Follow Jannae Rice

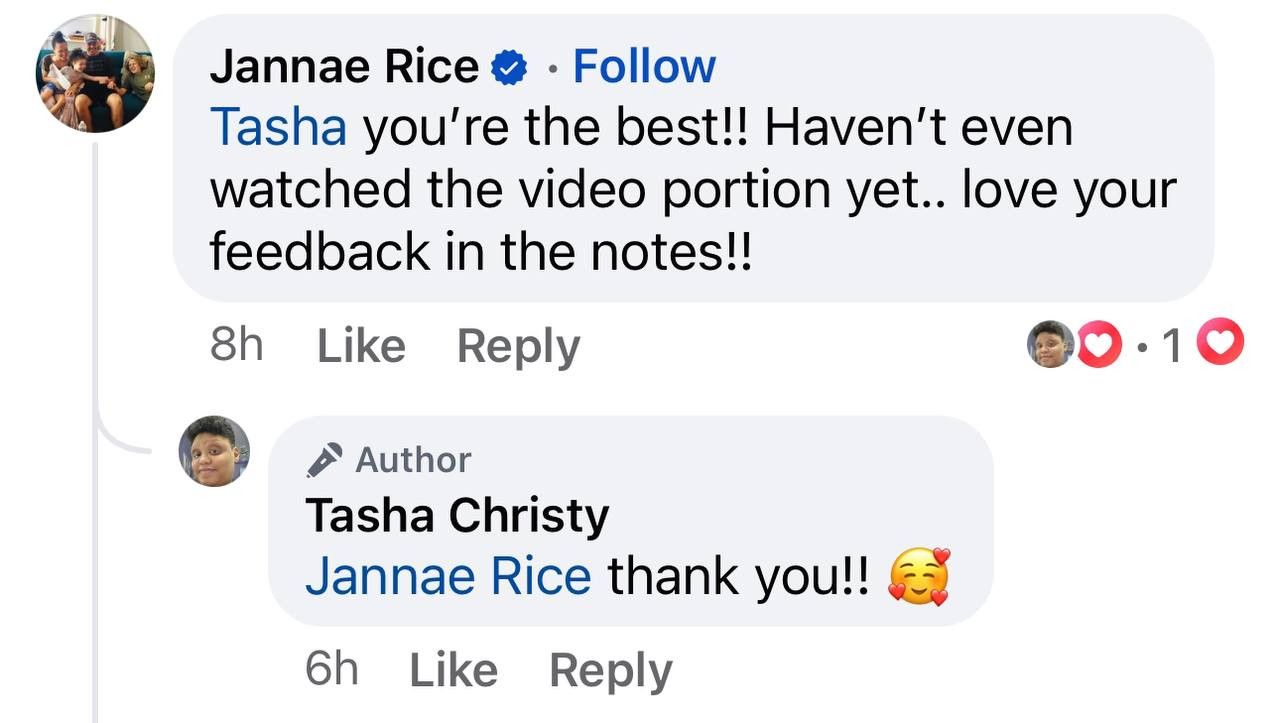tap(644, 67)
